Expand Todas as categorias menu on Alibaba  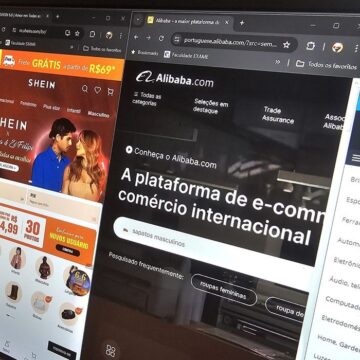pos(147,99)
